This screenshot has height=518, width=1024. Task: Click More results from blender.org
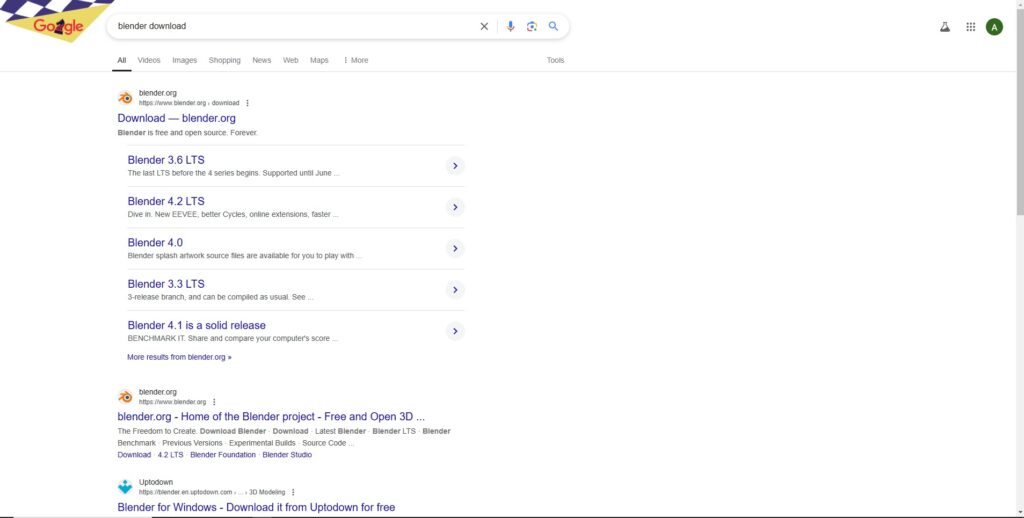pyautogui.click(x=179, y=357)
